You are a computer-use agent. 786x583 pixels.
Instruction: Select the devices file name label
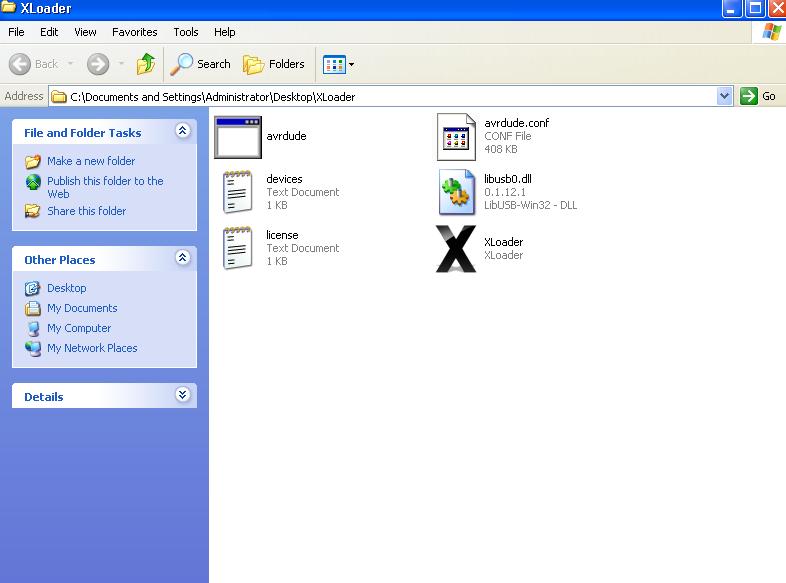[x=284, y=179]
